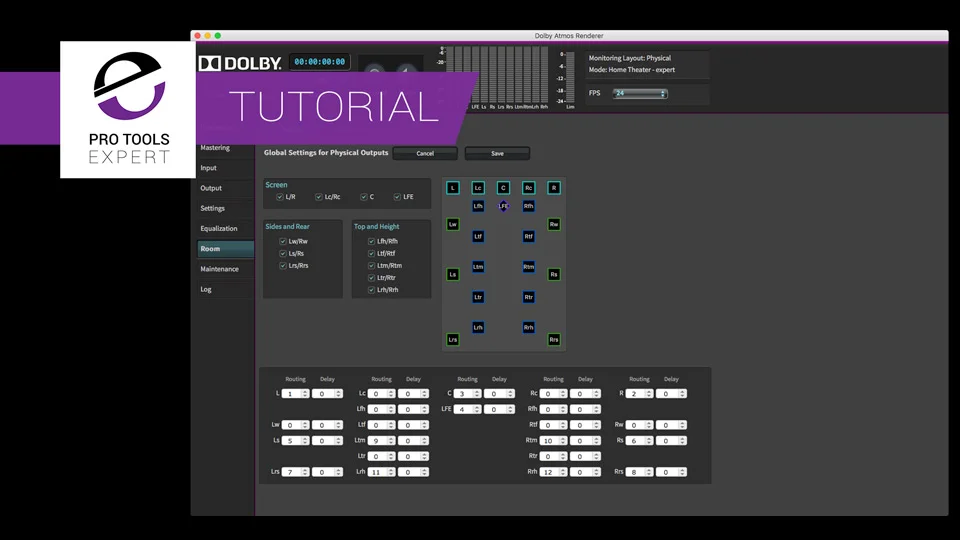Open the Mastering sidebar section

[x=215, y=148]
